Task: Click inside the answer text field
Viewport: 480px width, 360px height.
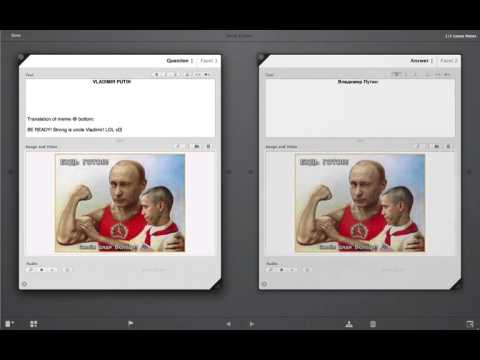Action: 360,107
